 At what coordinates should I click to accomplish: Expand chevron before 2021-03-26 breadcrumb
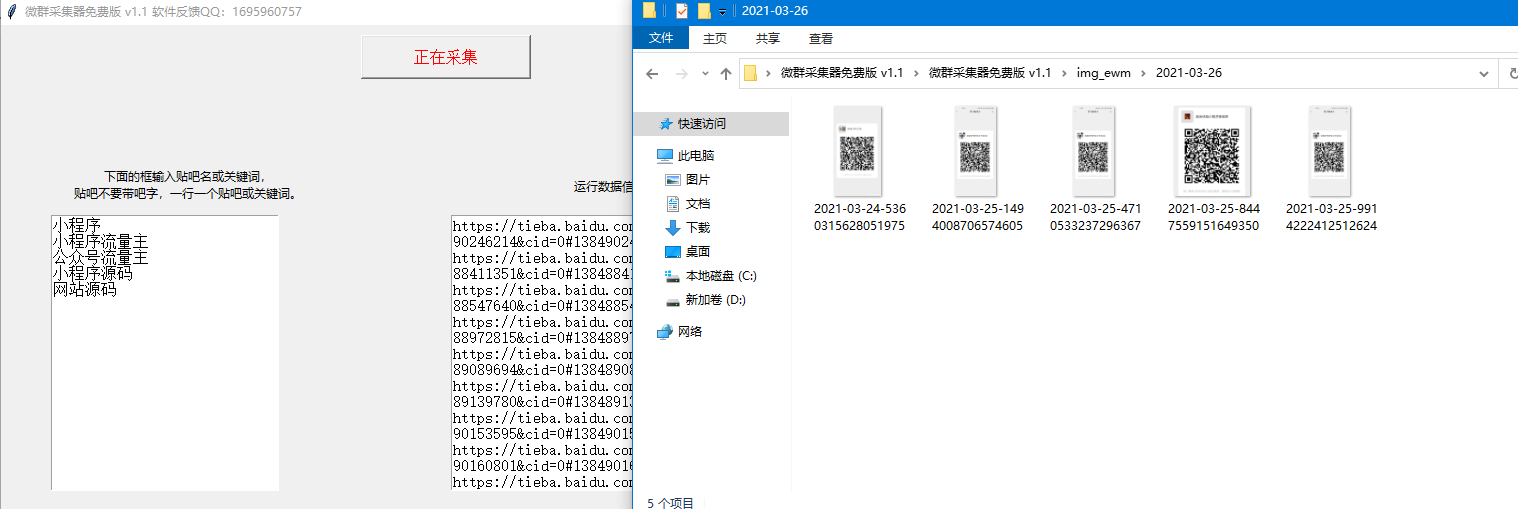click(x=1144, y=73)
